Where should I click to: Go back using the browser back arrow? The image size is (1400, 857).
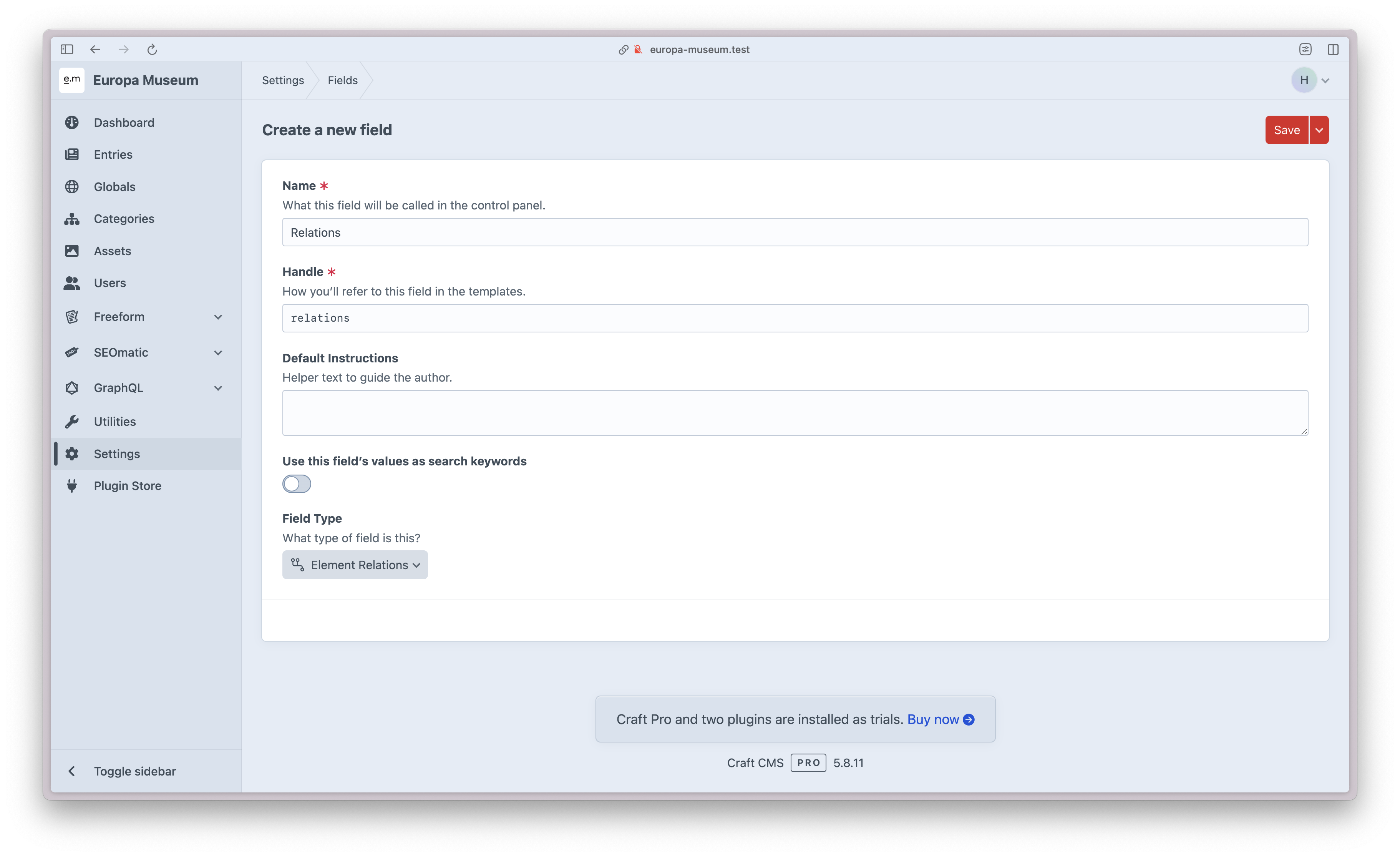[95, 50]
